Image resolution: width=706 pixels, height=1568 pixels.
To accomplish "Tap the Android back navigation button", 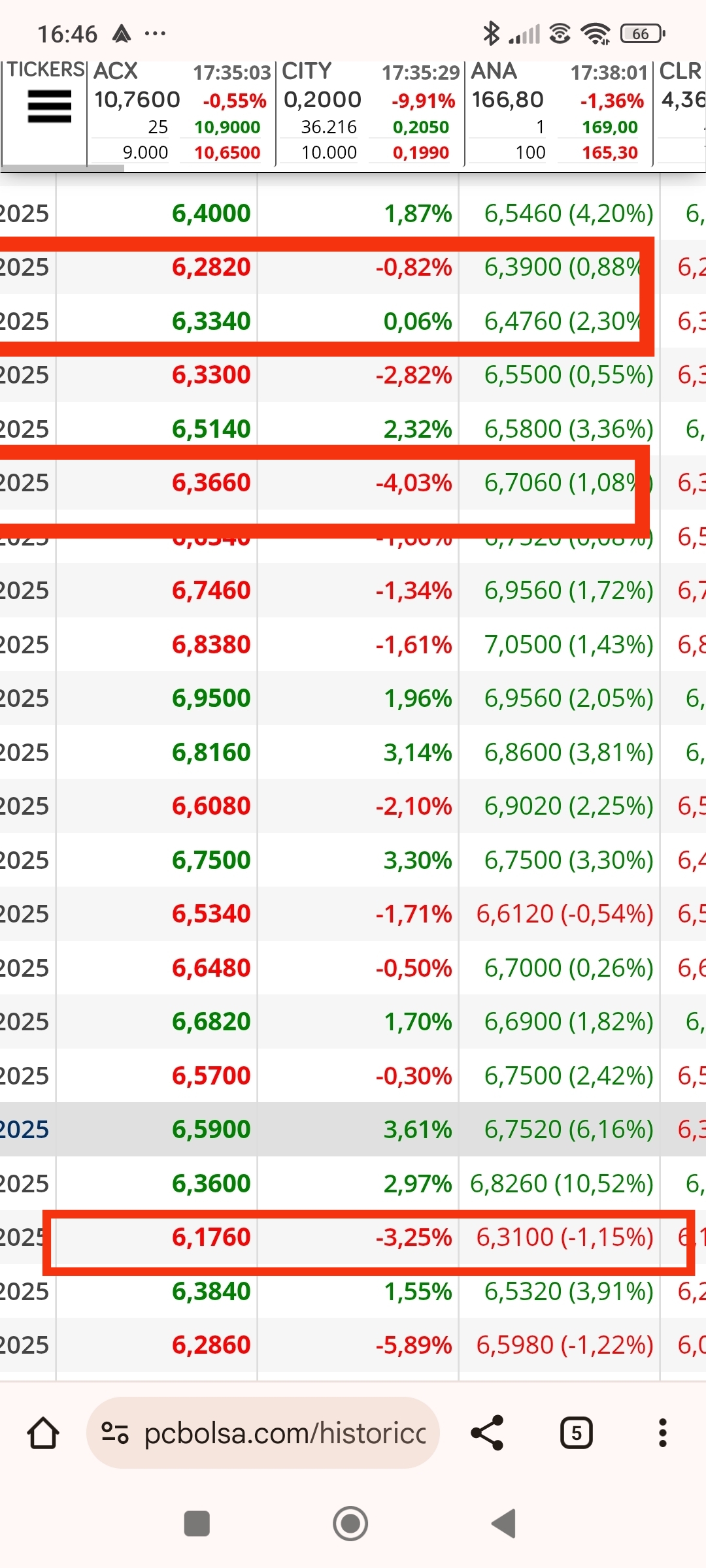I will tap(503, 1524).
